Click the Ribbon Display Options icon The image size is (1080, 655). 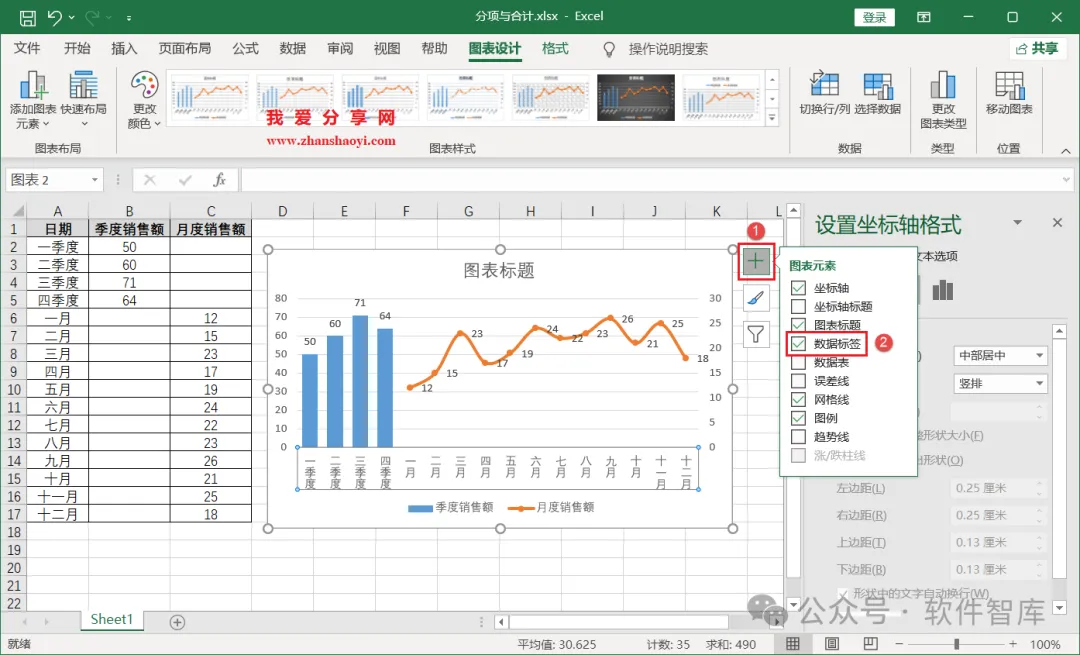924,17
